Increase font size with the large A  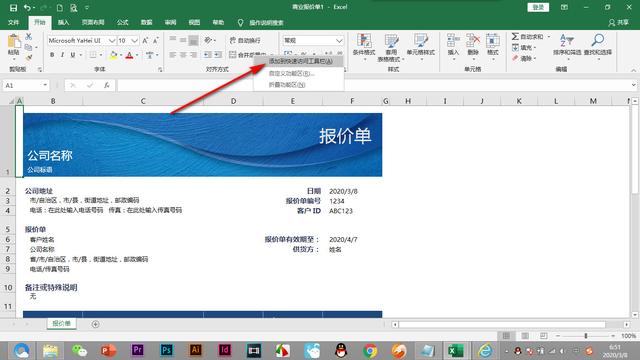coord(145,40)
